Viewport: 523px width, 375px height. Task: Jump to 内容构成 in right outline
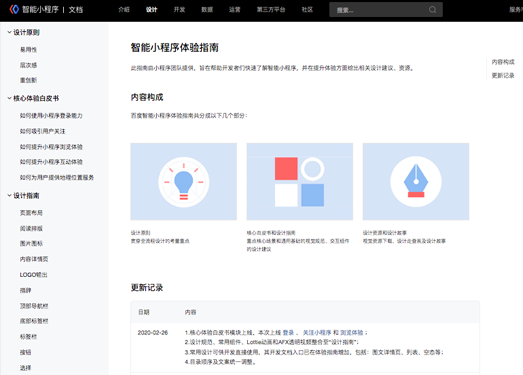pyautogui.click(x=503, y=62)
